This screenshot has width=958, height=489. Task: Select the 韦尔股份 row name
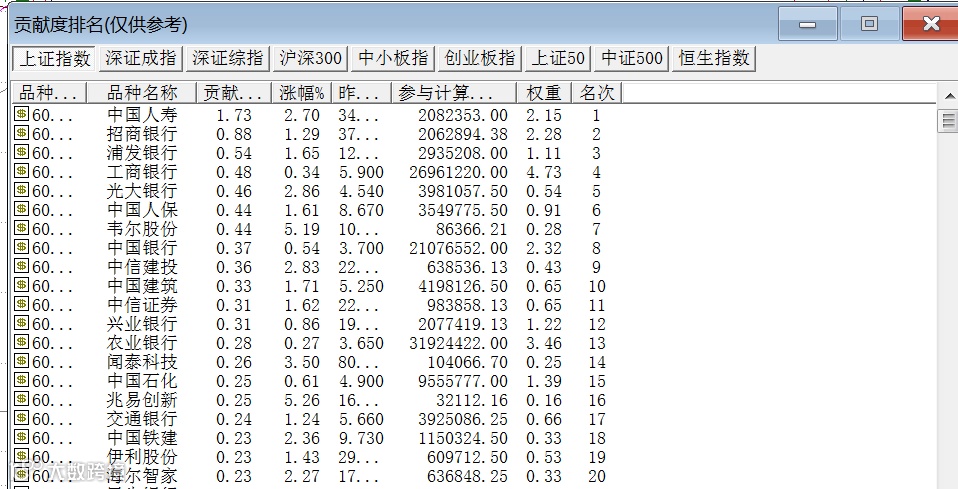tap(142, 229)
